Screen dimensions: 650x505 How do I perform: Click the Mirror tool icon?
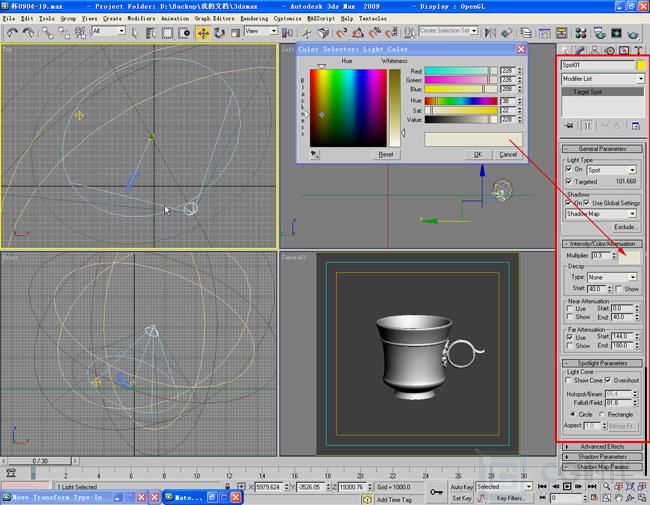[490, 33]
